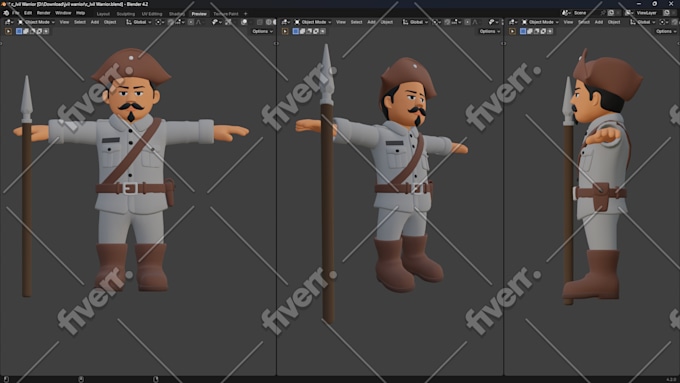
Task: Switch to the Layout workspace tab
Action: pyautogui.click(x=103, y=14)
